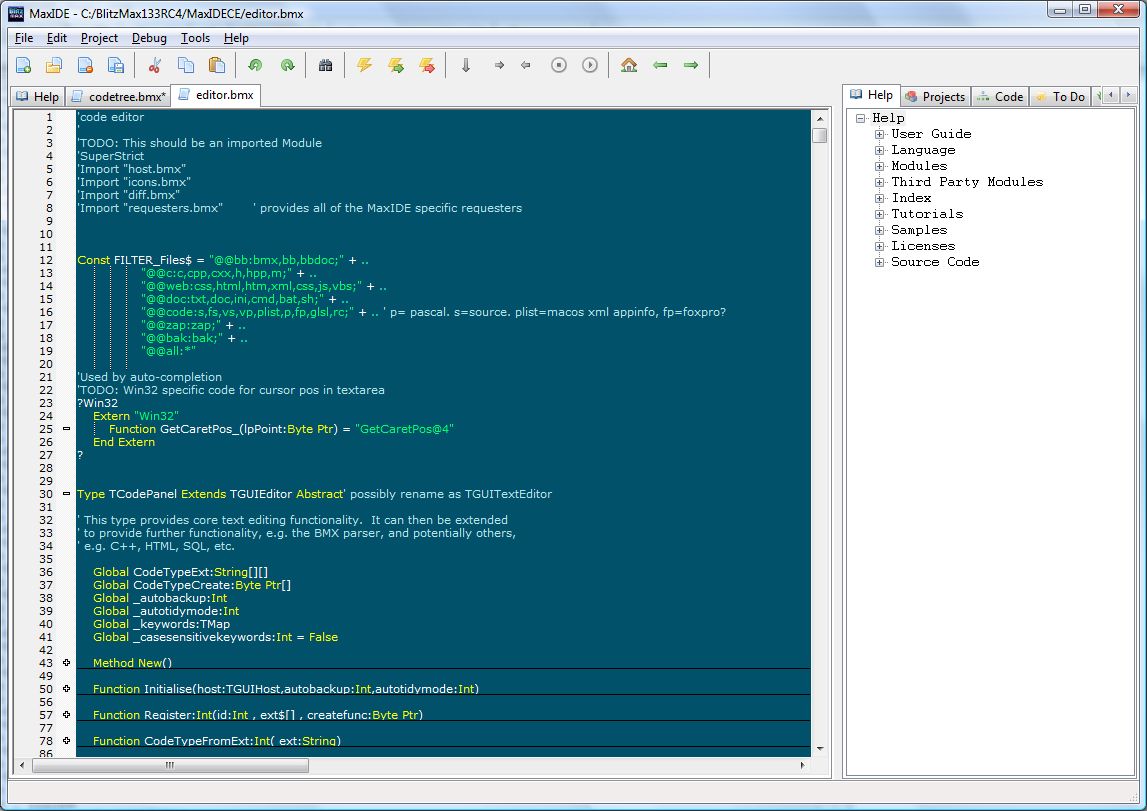Open Find with the binoculars icon
This screenshot has width=1147, height=811.
click(x=325, y=65)
